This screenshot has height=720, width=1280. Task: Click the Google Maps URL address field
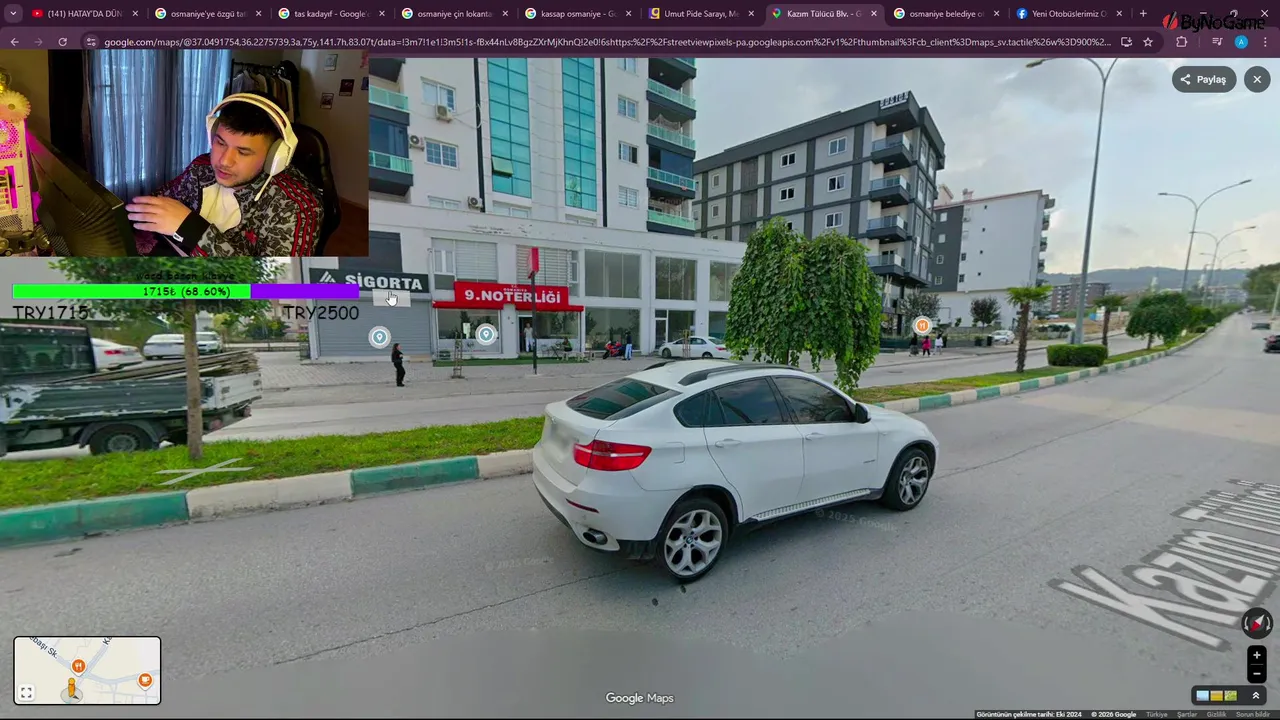click(x=606, y=42)
